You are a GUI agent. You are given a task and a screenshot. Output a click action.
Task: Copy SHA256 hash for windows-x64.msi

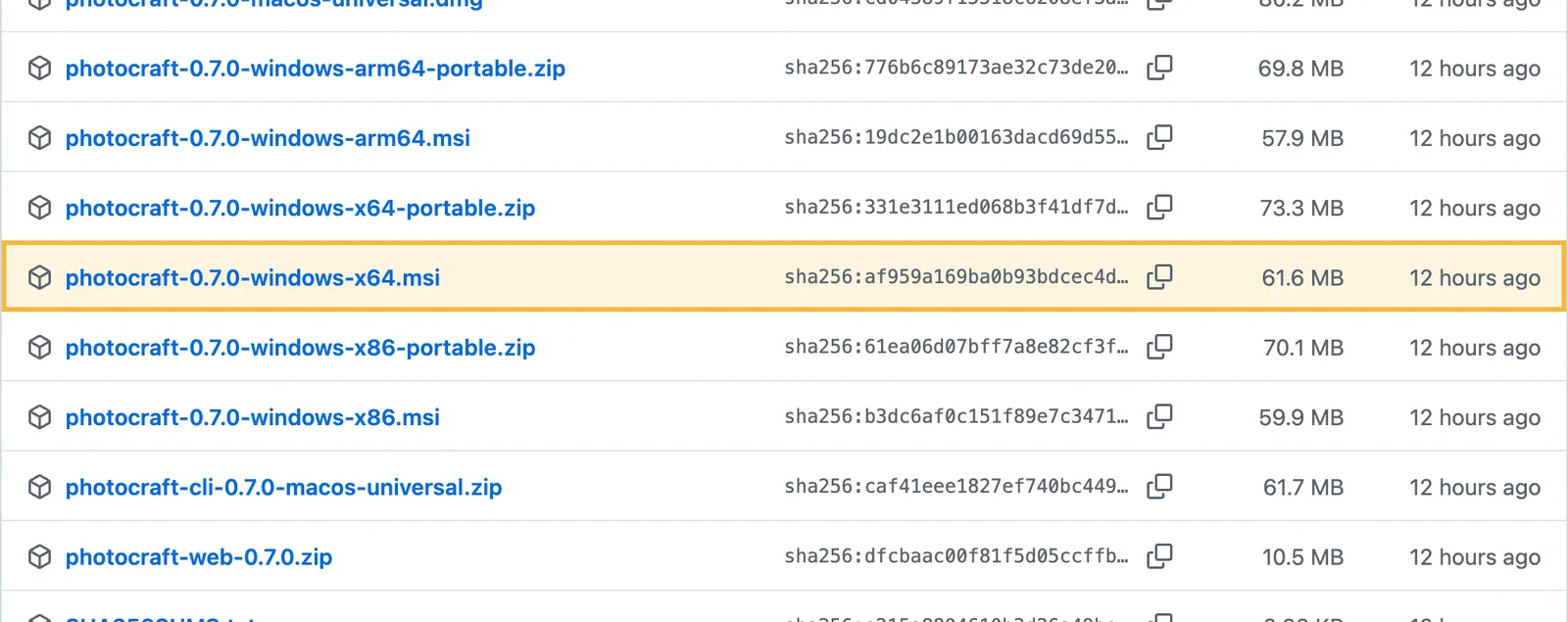click(1159, 277)
